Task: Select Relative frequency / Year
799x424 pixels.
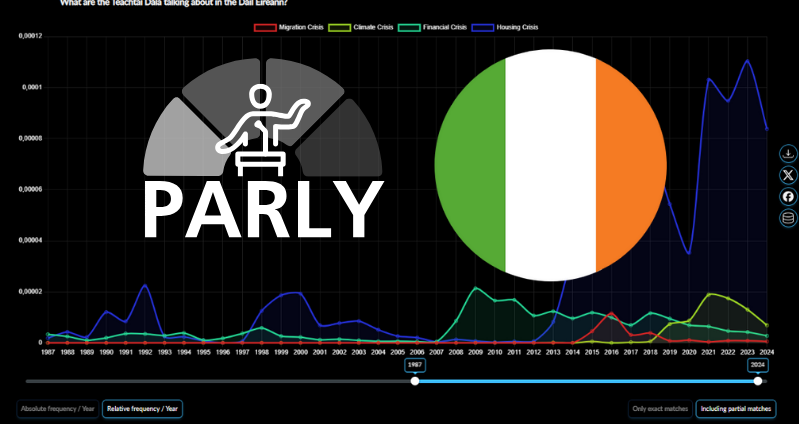Action: coord(142,408)
